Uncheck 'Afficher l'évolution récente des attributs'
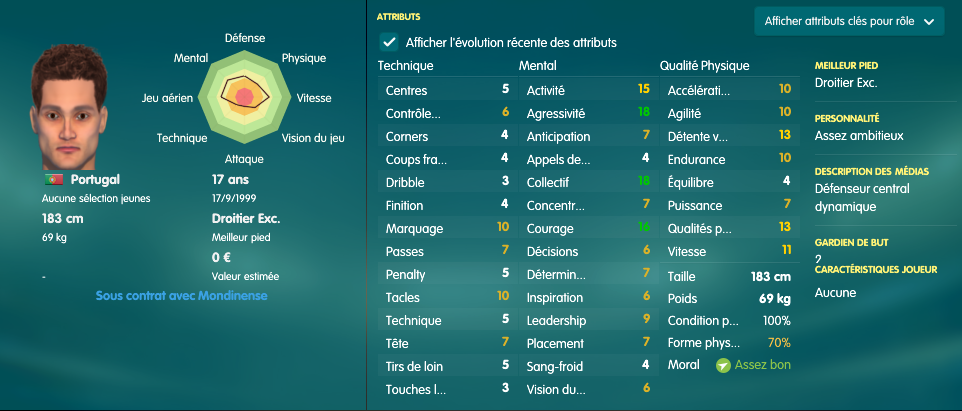The height and width of the screenshot is (411, 962). tap(388, 42)
